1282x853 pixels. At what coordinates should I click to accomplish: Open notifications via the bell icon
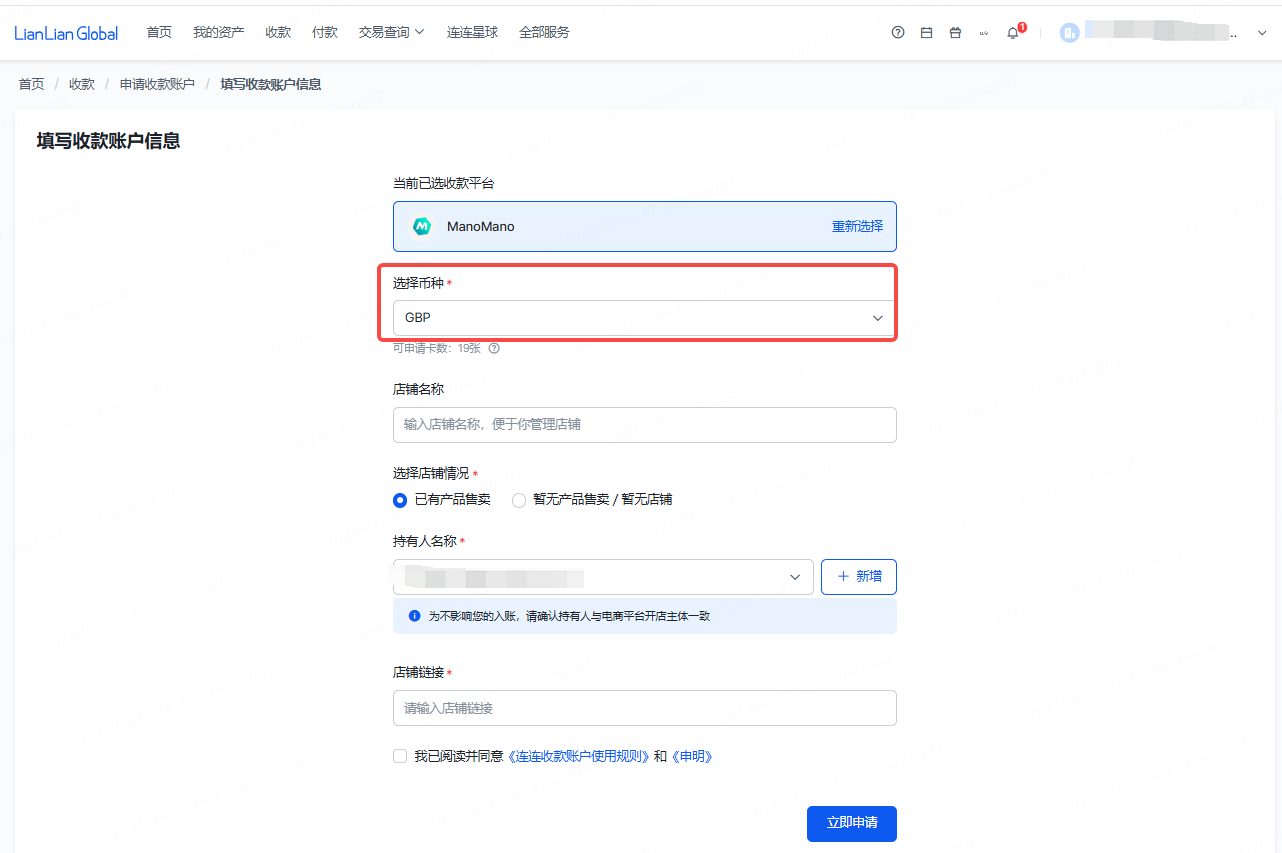pos(1013,33)
